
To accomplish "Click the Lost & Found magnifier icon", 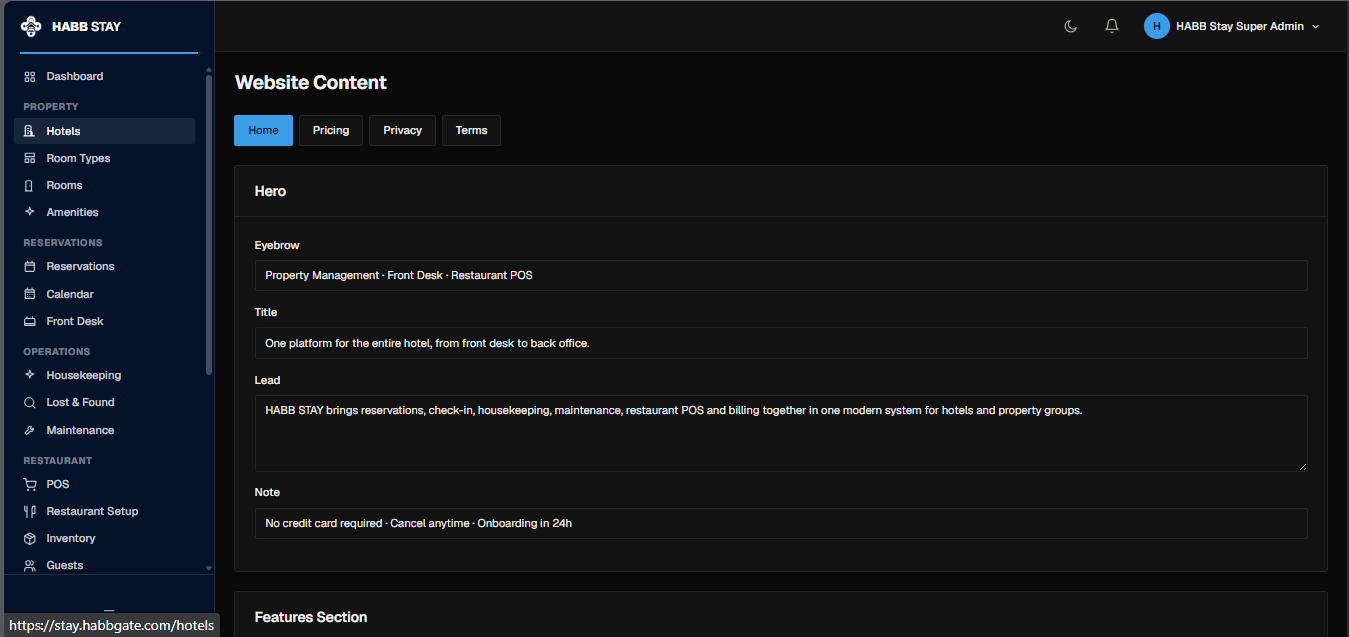I will [x=30, y=403].
